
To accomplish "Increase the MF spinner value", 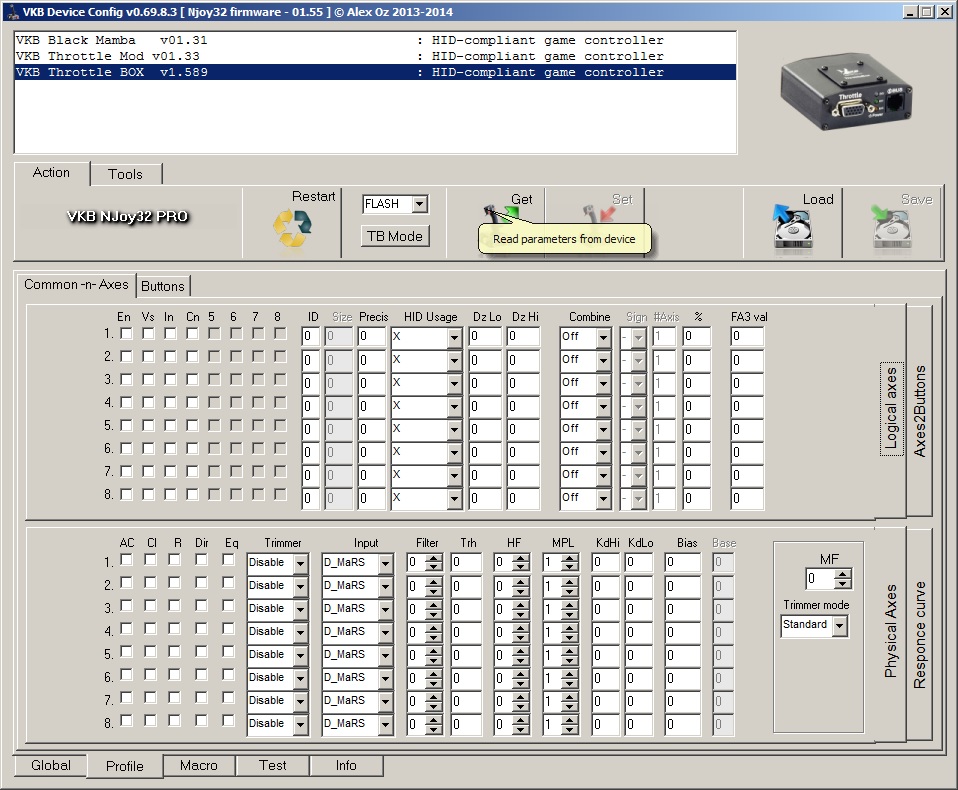I will 843,574.
